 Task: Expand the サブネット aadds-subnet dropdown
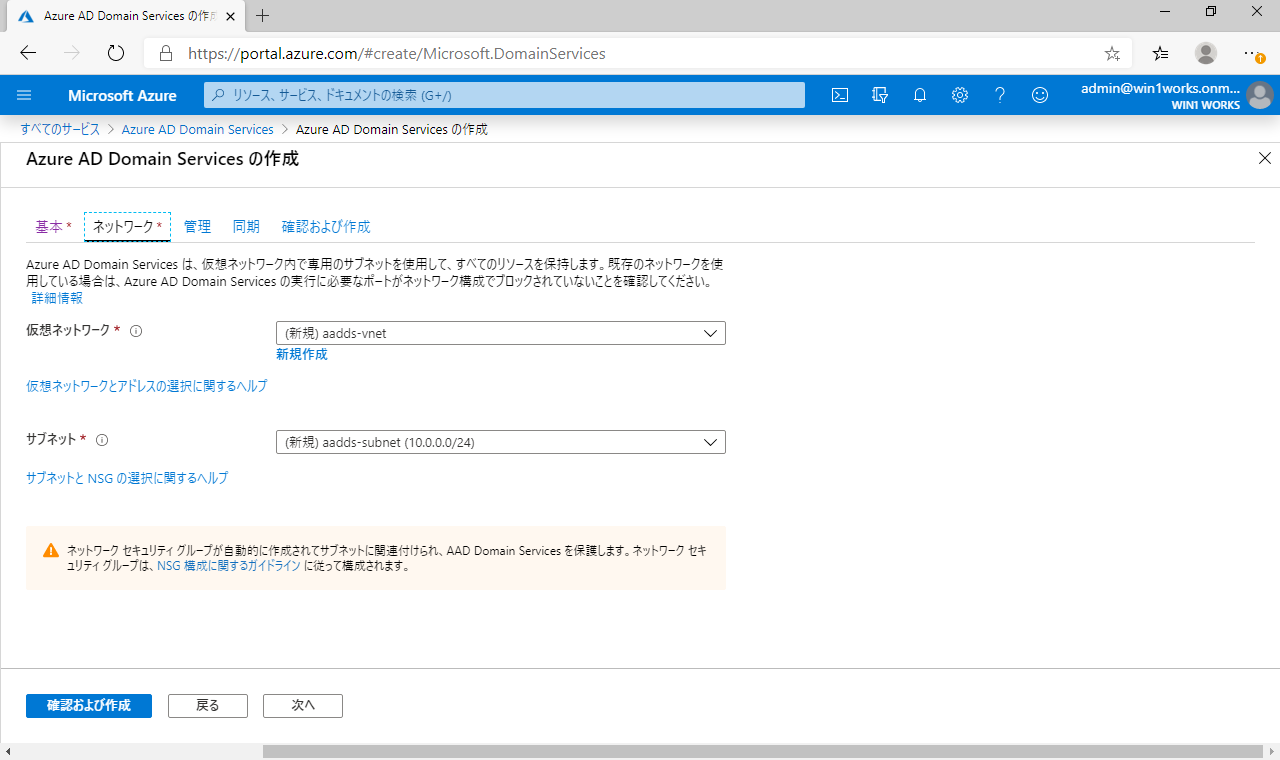[x=500, y=442]
